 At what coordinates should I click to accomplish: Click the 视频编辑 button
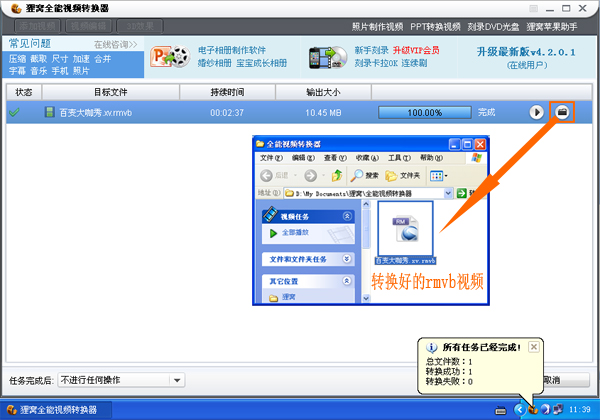[x=89, y=26]
